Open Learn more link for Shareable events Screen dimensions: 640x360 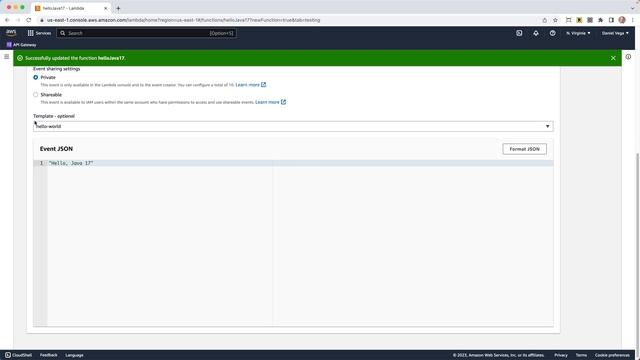point(270,102)
